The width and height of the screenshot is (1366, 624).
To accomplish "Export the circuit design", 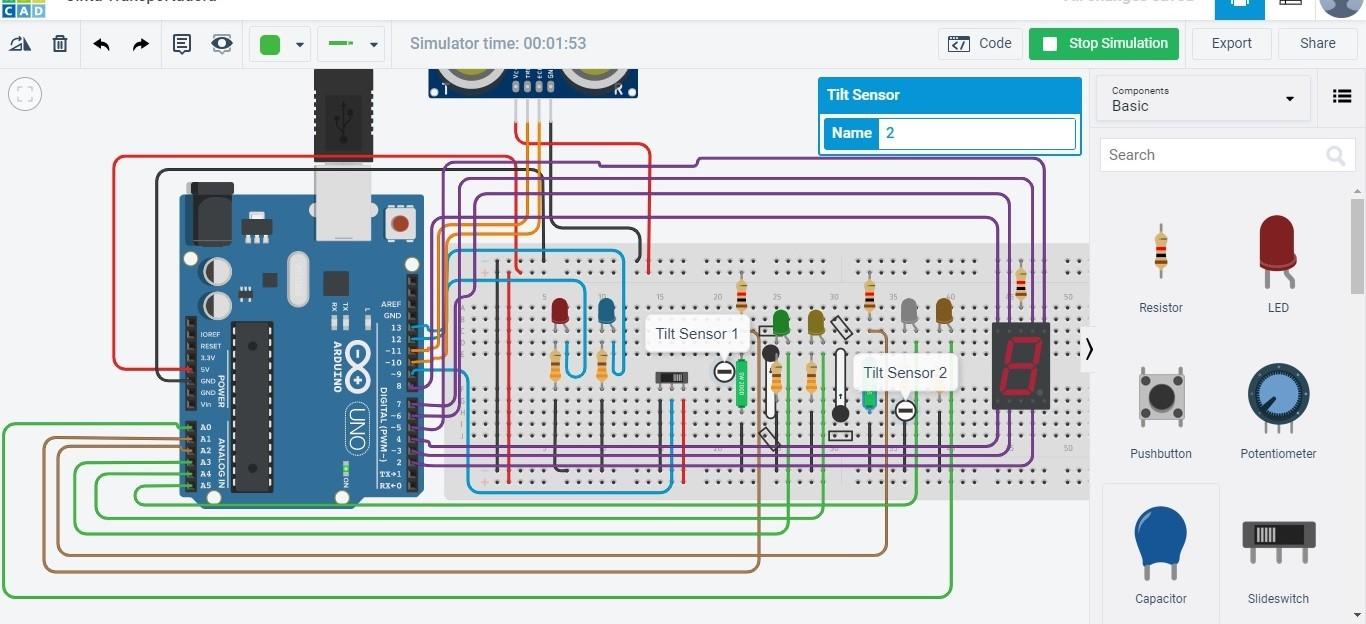I will (x=1231, y=43).
